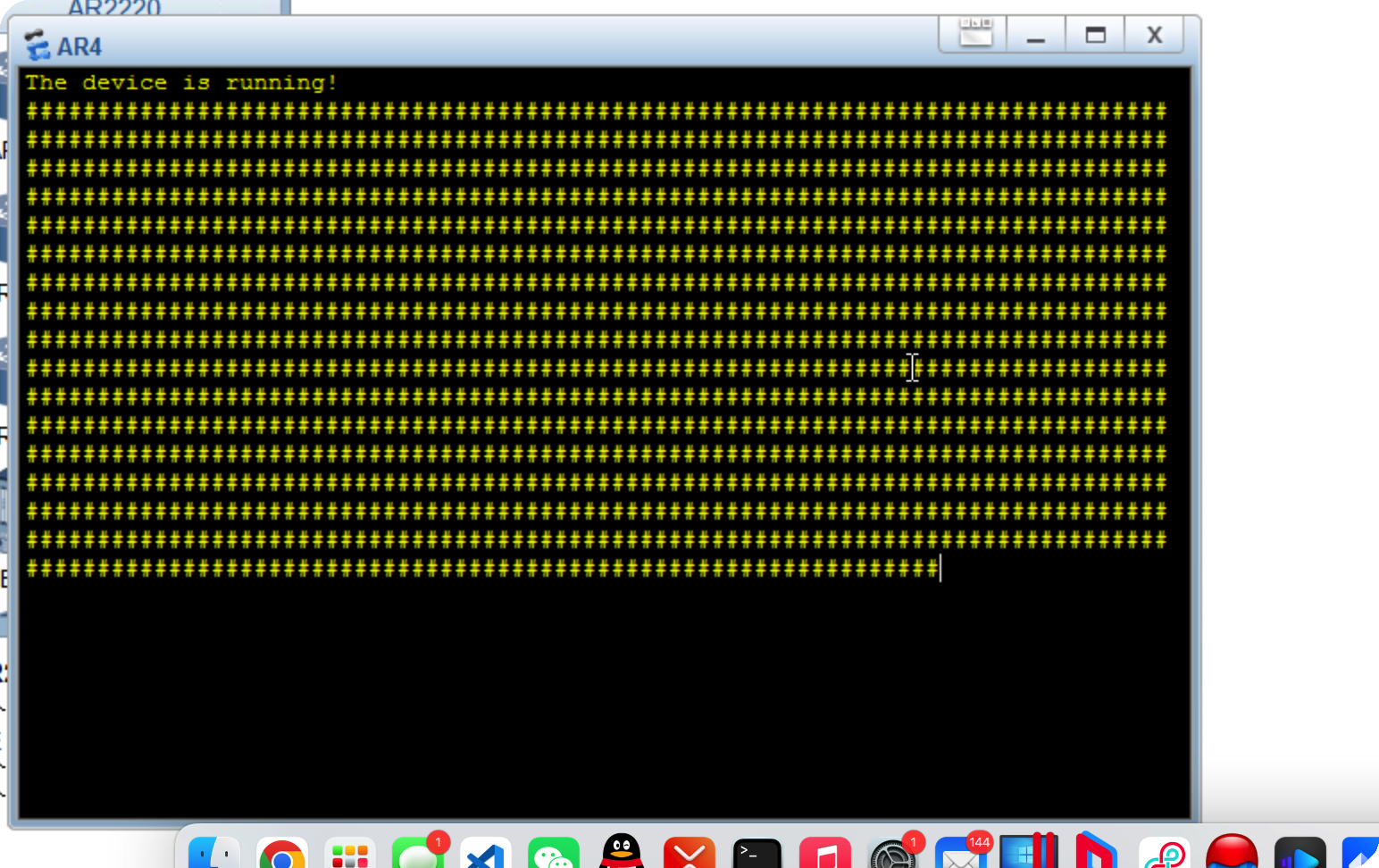Maximize the AR4 terminal window
The height and width of the screenshot is (868, 1379).
point(1095,36)
